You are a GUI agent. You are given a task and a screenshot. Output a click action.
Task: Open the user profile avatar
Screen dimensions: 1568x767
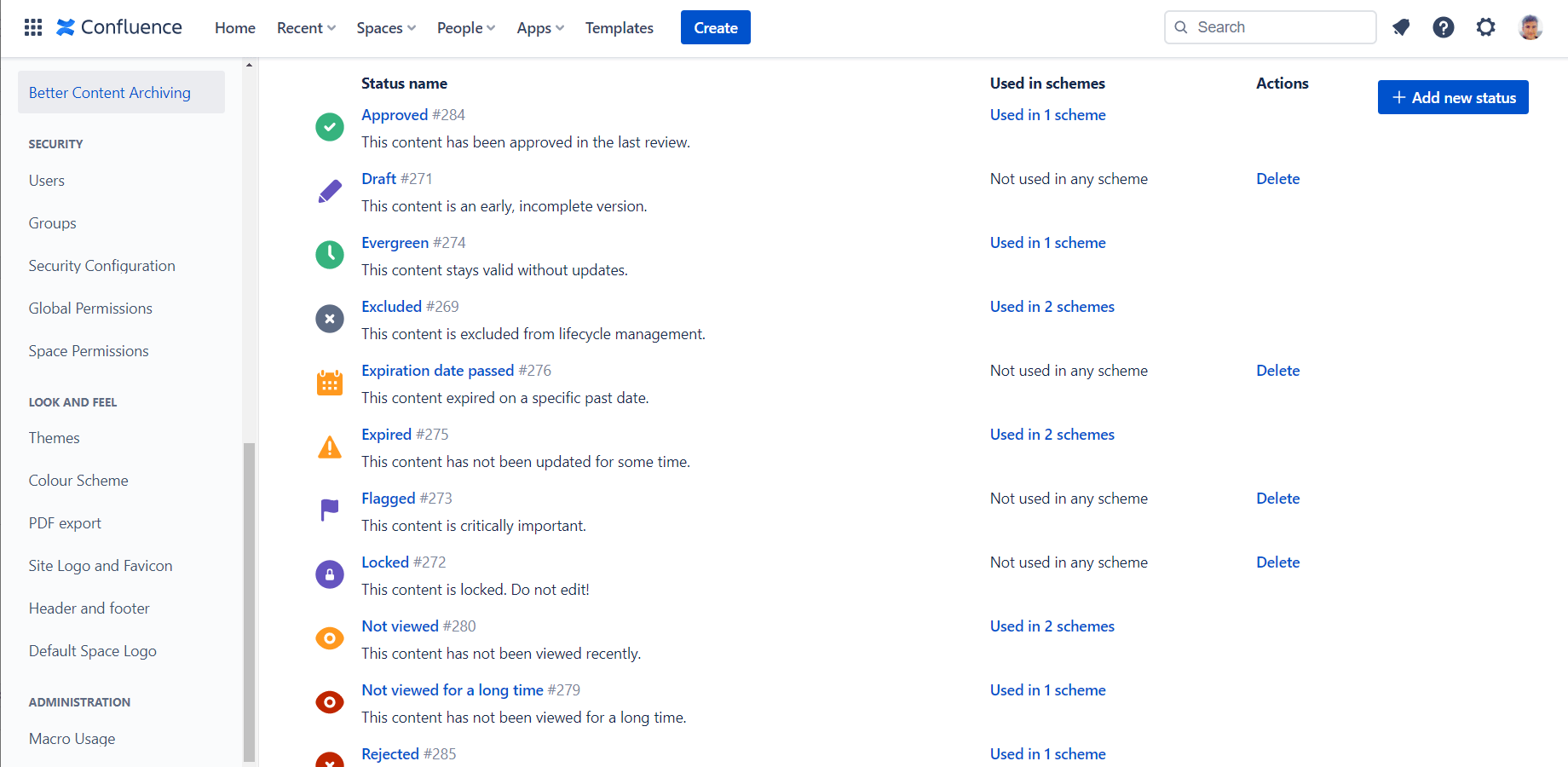click(1530, 27)
